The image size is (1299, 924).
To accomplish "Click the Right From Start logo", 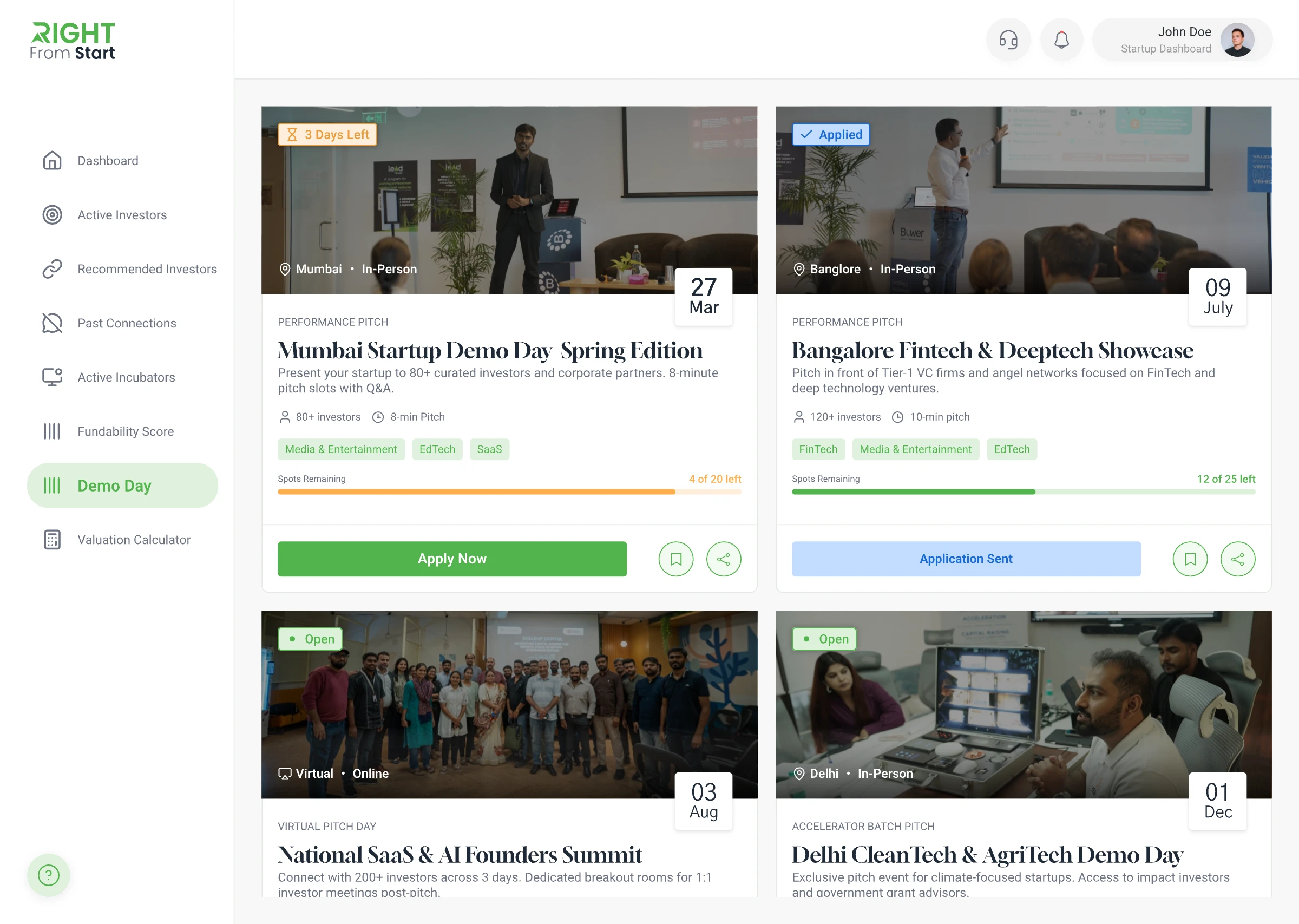I will [x=72, y=41].
